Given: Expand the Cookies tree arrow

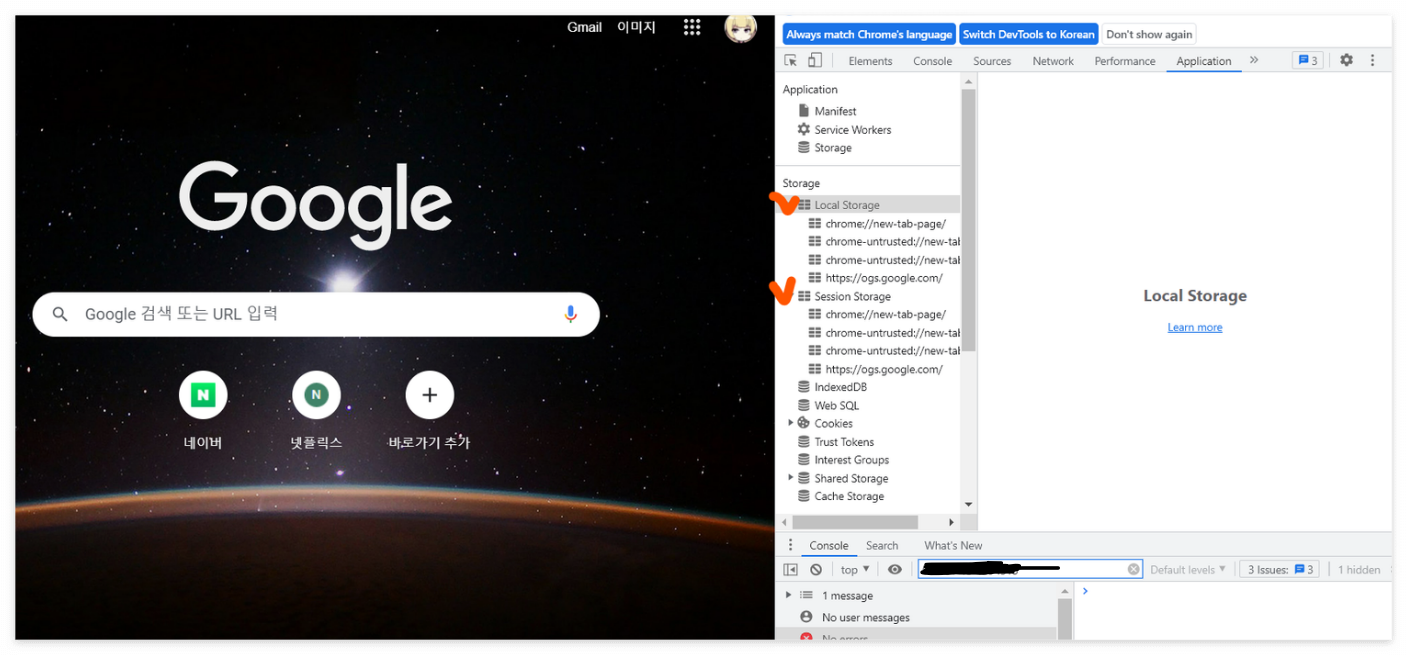Looking at the screenshot, I should [x=790, y=423].
